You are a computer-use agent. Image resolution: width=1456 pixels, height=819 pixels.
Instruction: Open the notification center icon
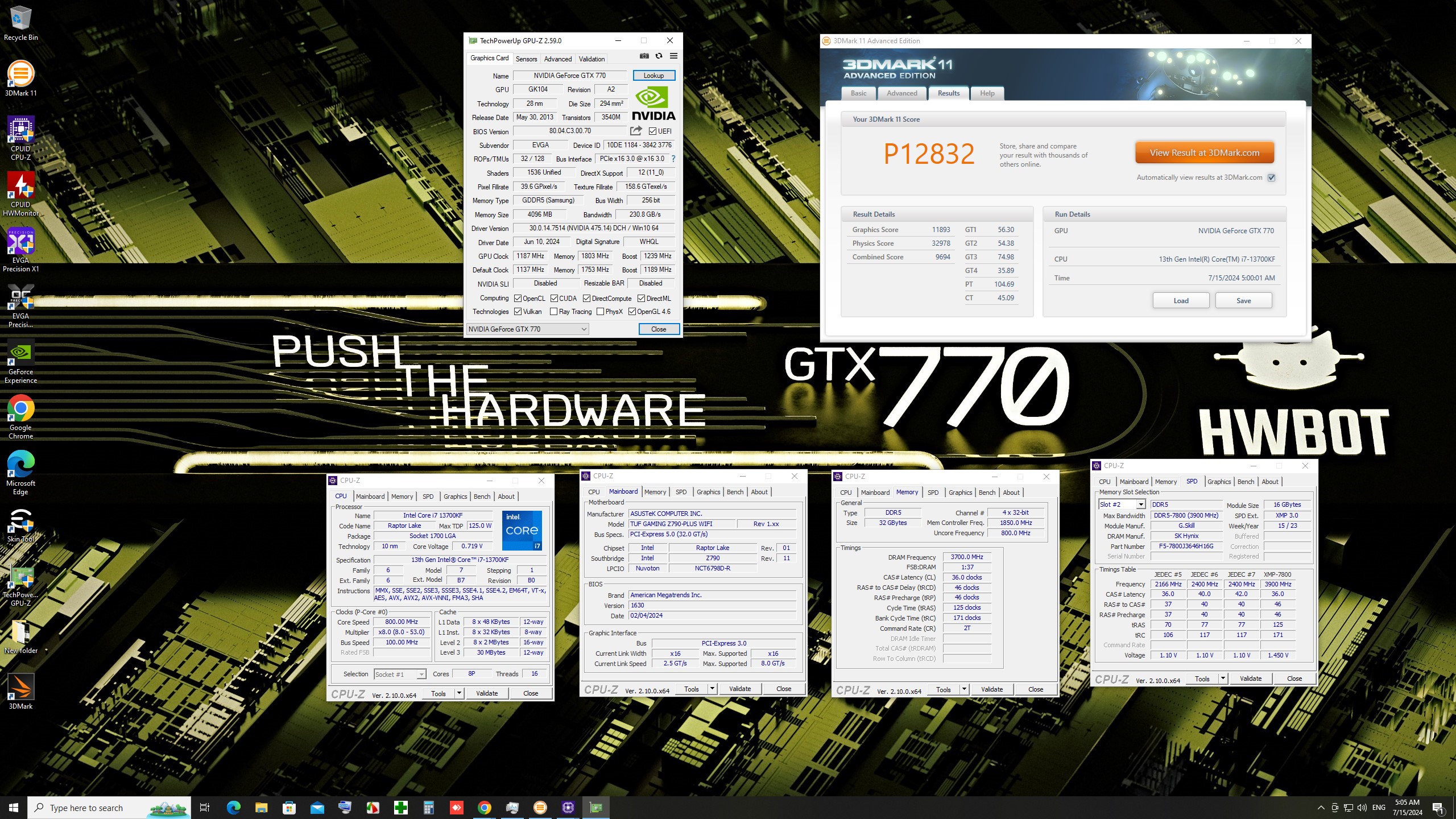(1438, 808)
